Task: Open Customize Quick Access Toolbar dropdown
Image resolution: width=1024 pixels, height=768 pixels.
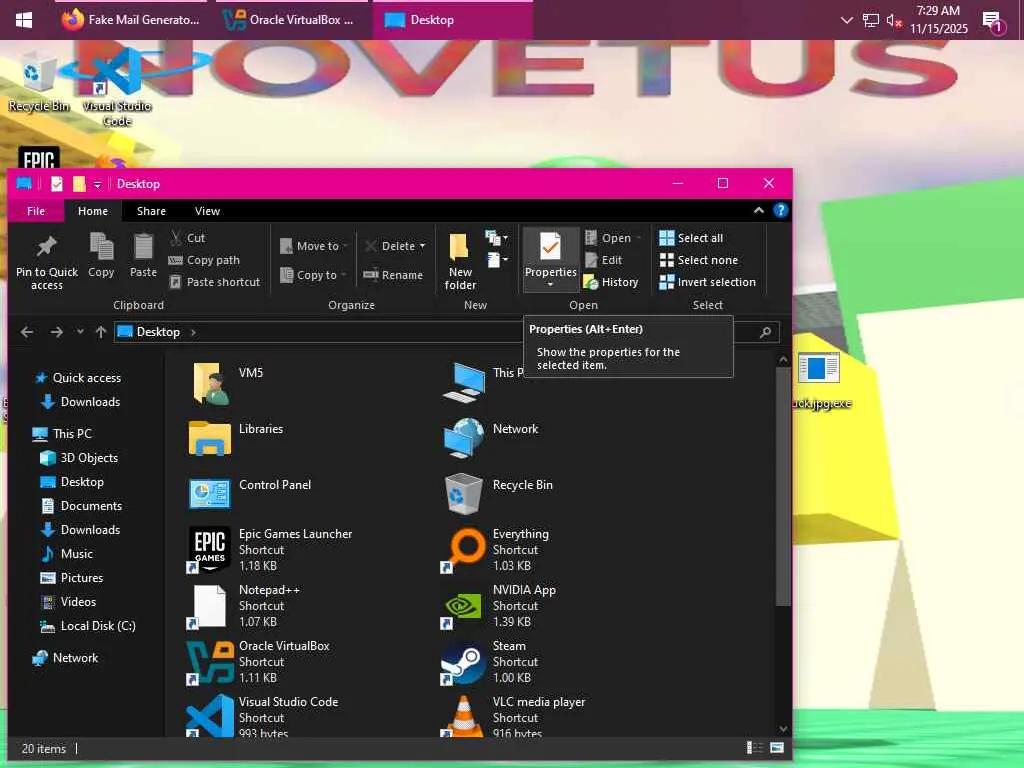Action: pos(97,185)
